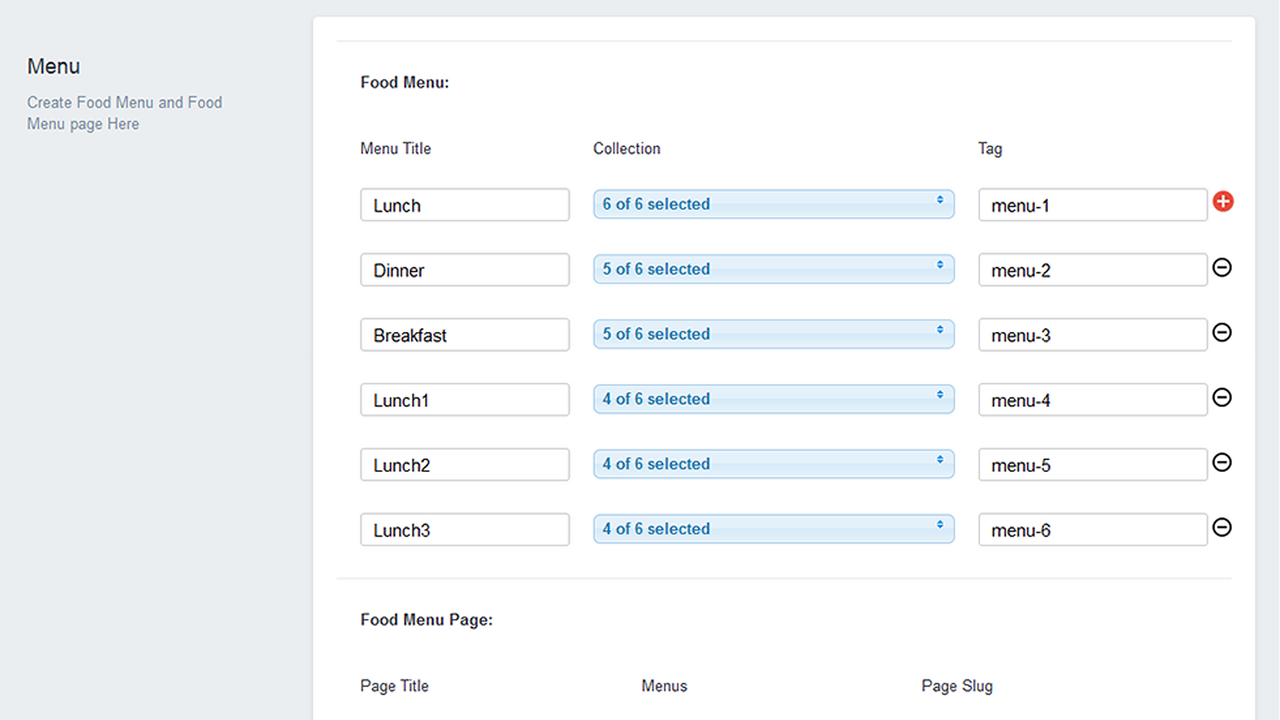
Task: Open the Collection dropdown for Lunch
Action: point(773,204)
